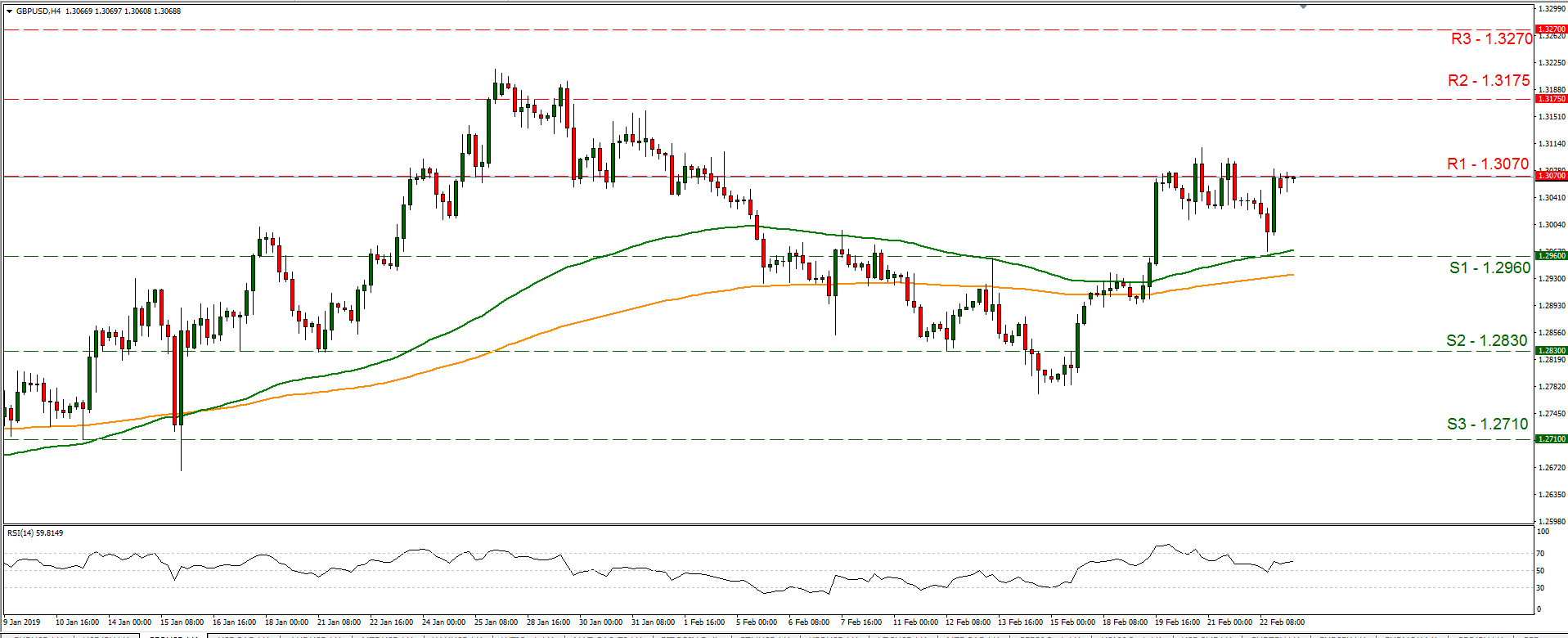Click the 1.32250 price axis value

(x=1552, y=63)
